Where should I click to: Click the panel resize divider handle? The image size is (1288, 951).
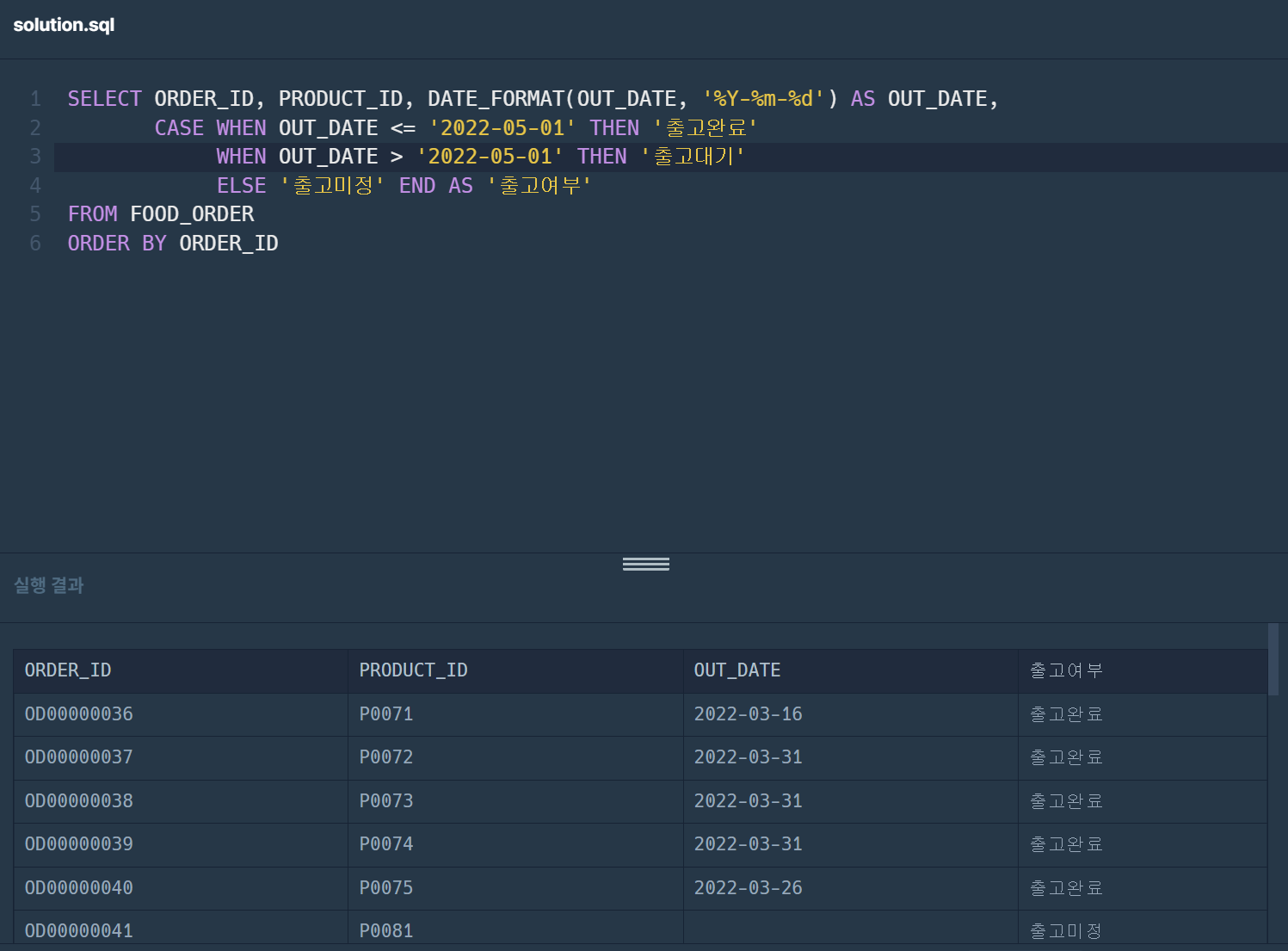point(645,564)
